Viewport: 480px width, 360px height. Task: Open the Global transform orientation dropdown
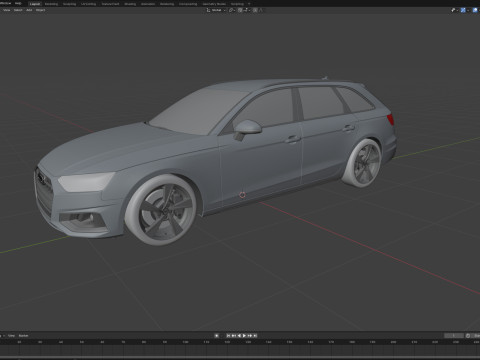click(216, 10)
